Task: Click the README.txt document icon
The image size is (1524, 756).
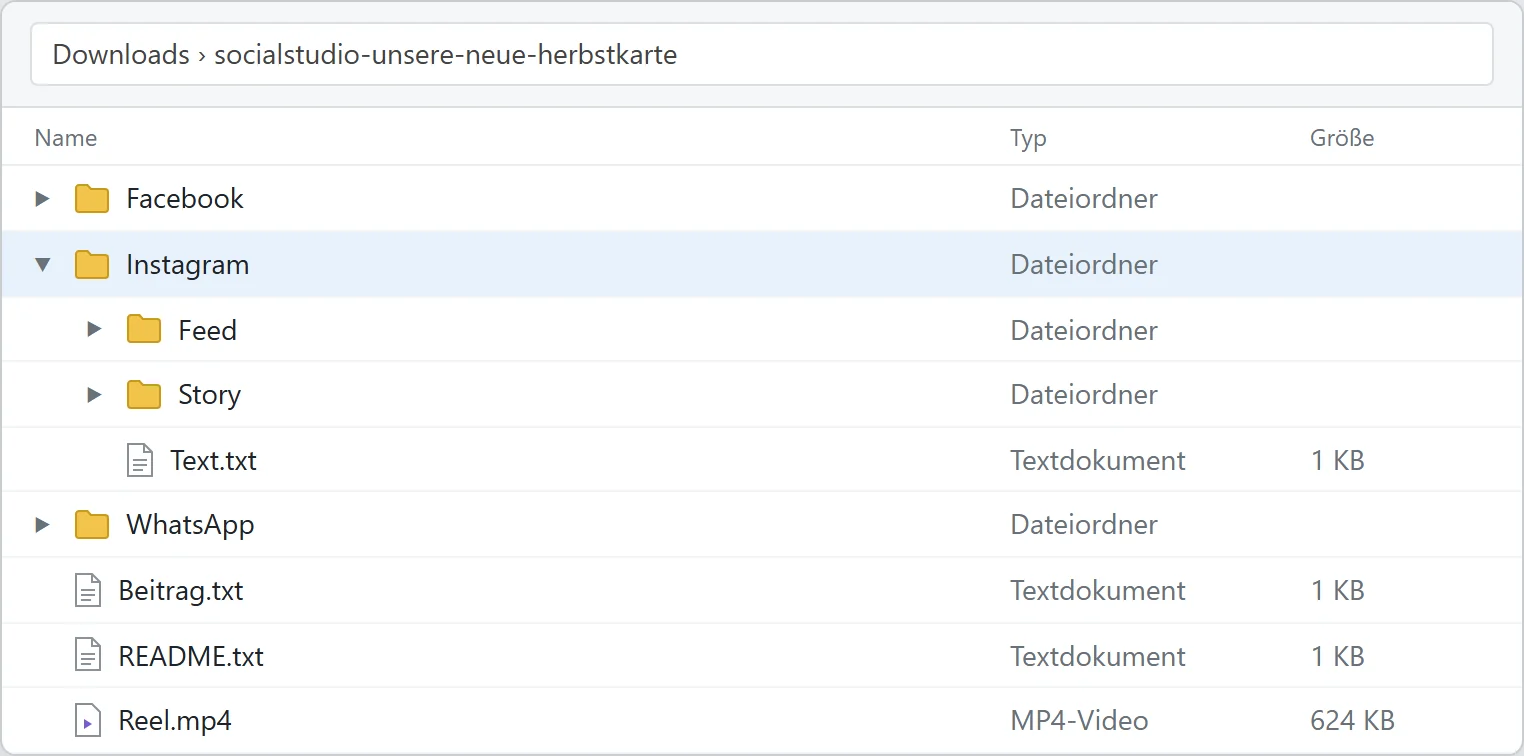Action: (88, 656)
